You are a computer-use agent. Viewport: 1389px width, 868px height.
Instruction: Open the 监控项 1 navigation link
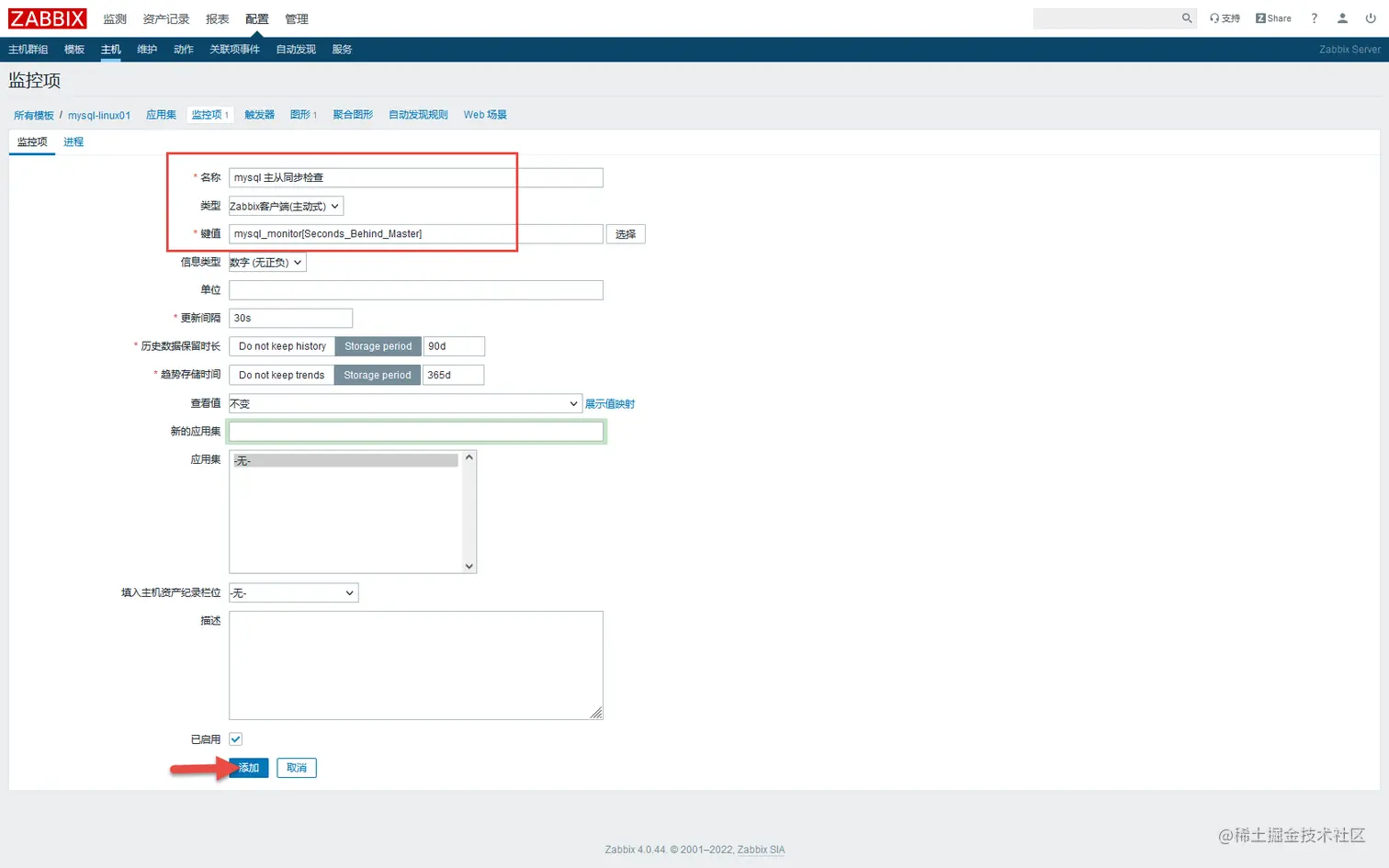[210, 115]
